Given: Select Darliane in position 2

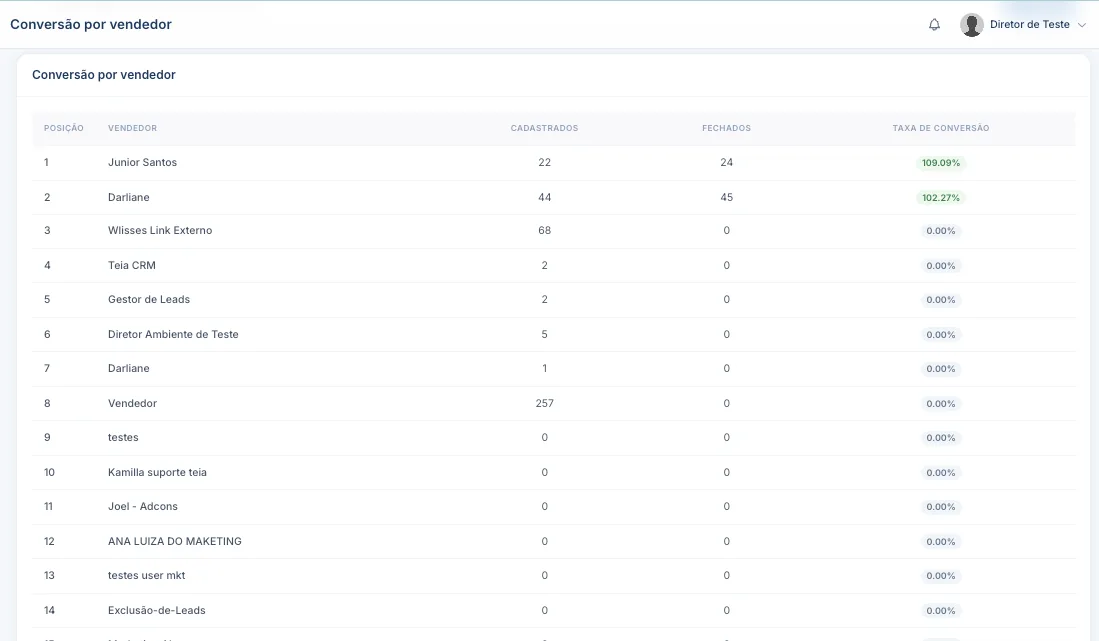Looking at the screenshot, I should 128,198.
